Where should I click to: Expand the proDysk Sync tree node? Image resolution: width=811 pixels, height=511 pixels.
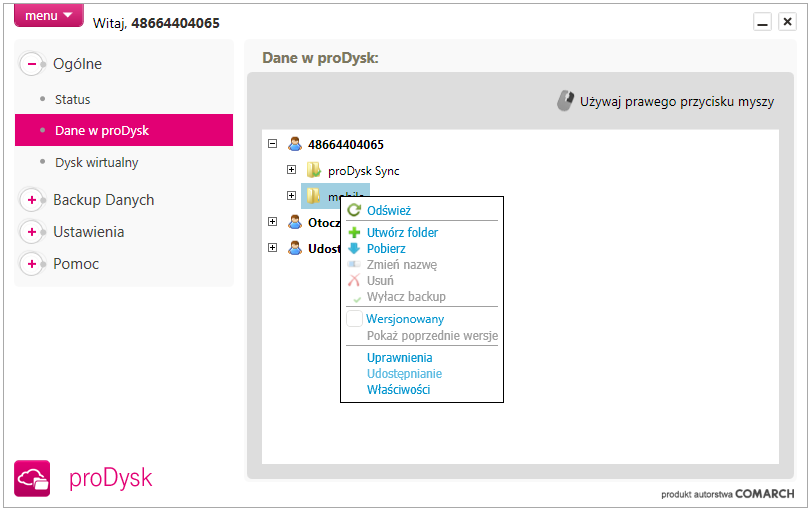pyautogui.click(x=291, y=169)
